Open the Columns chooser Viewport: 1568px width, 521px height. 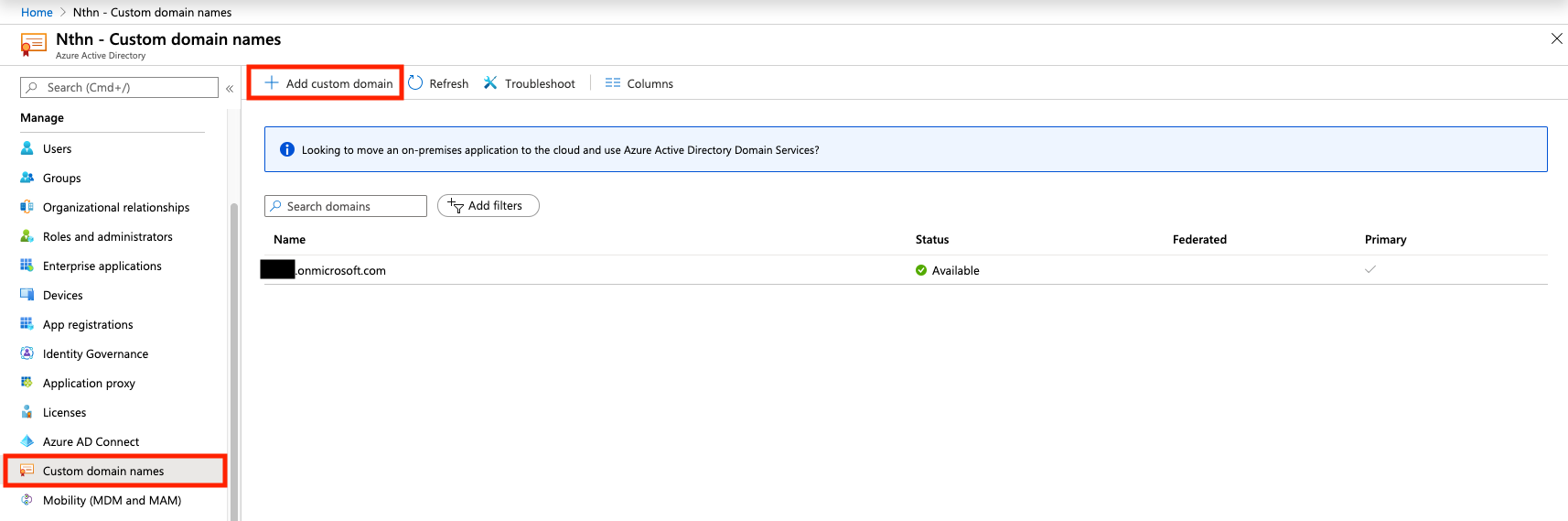point(639,83)
